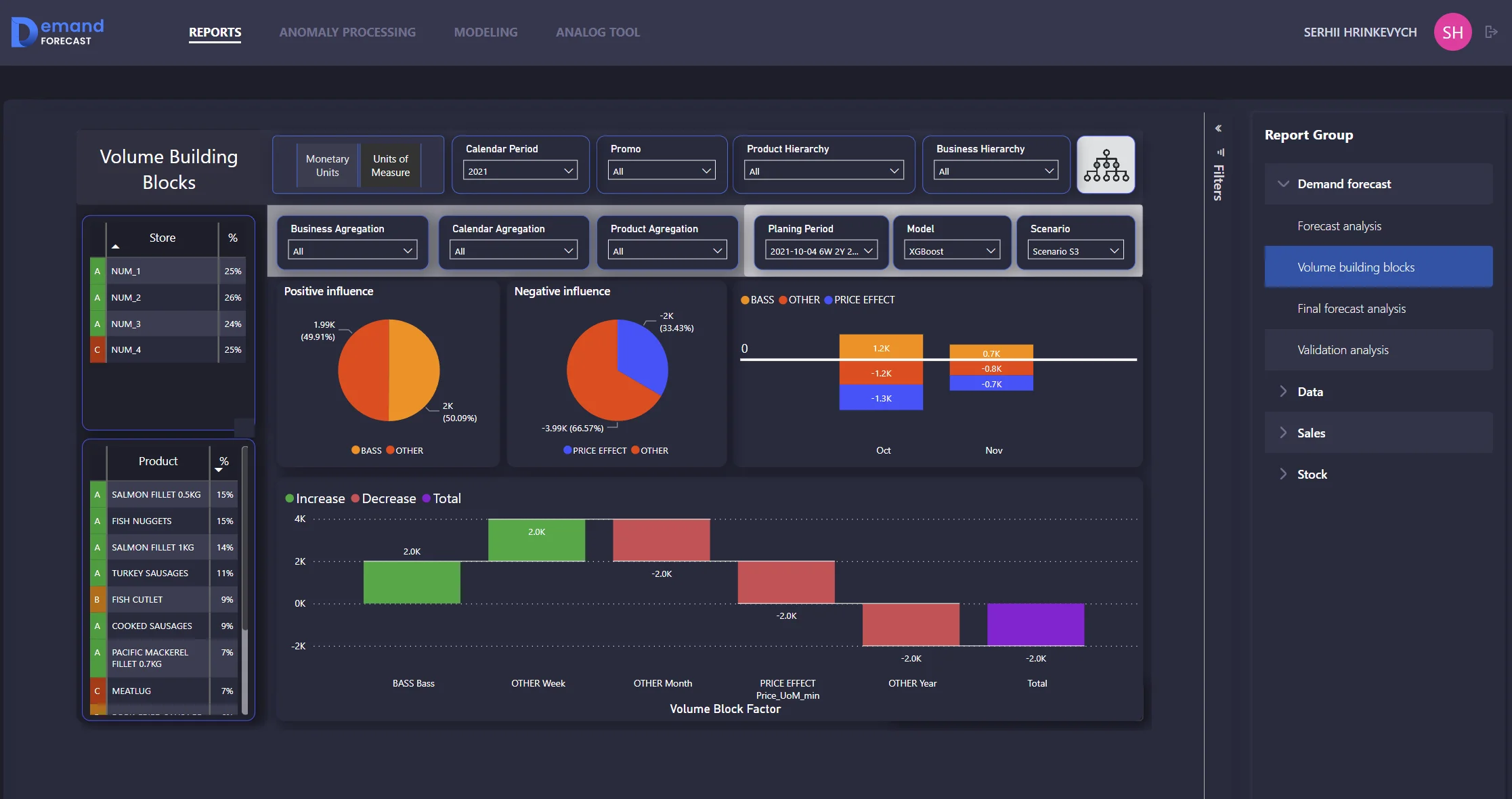Open the Calendar Period 2021 dropdown

520,171
